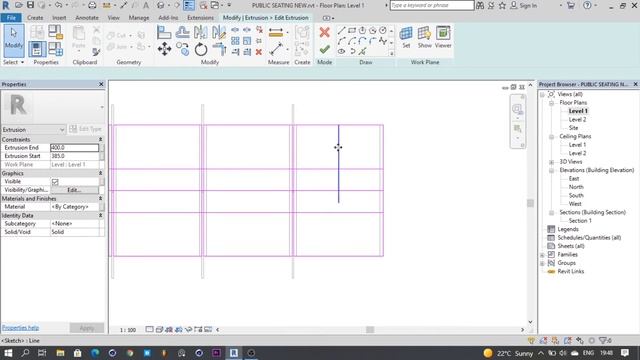
Task: Finish edit mode with green checkmark
Action: click(324, 50)
